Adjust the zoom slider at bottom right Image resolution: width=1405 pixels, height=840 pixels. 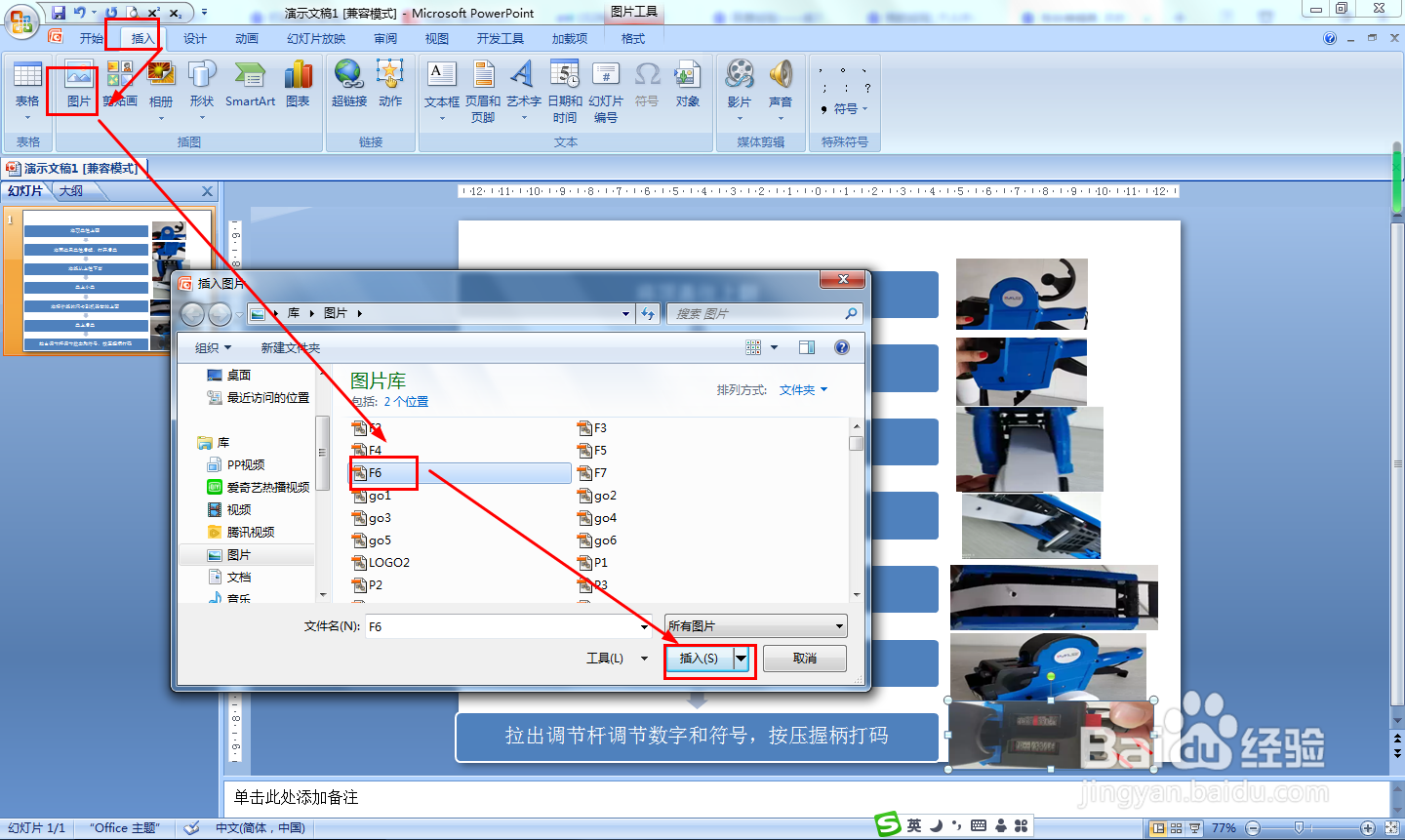[1298, 826]
